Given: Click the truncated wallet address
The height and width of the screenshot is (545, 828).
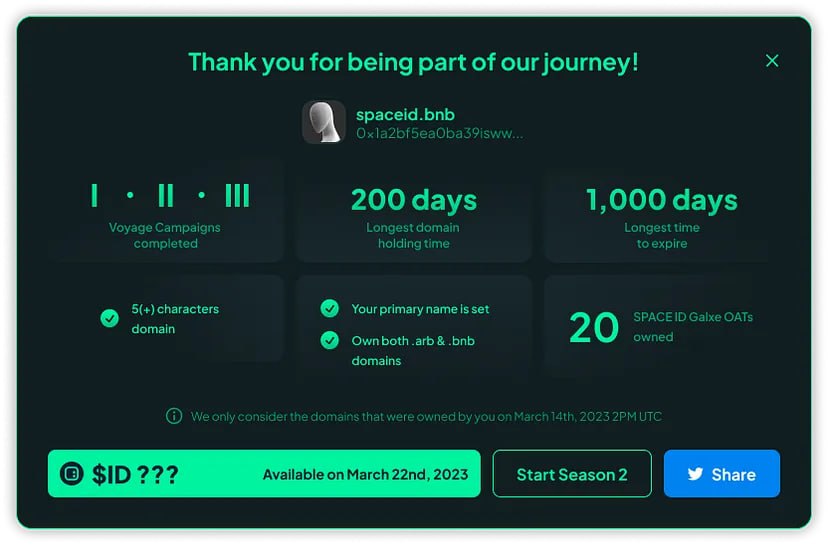Looking at the screenshot, I should (439, 133).
